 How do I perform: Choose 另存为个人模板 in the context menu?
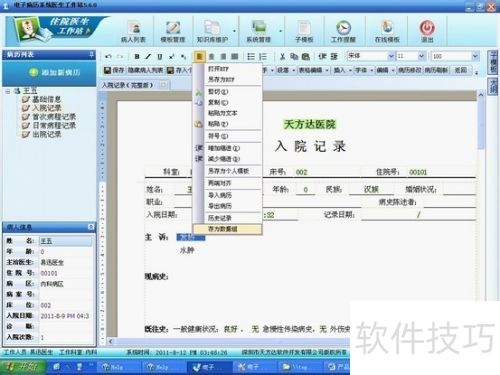[x=228, y=171]
